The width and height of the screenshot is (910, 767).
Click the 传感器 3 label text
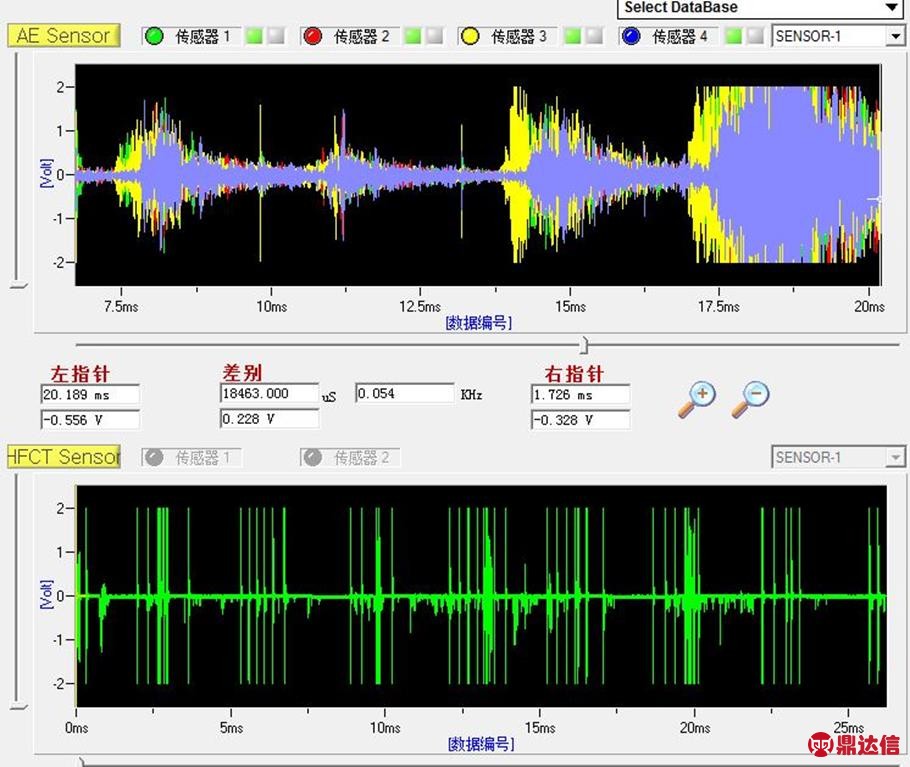pyautogui.click(x=519, y=37)
